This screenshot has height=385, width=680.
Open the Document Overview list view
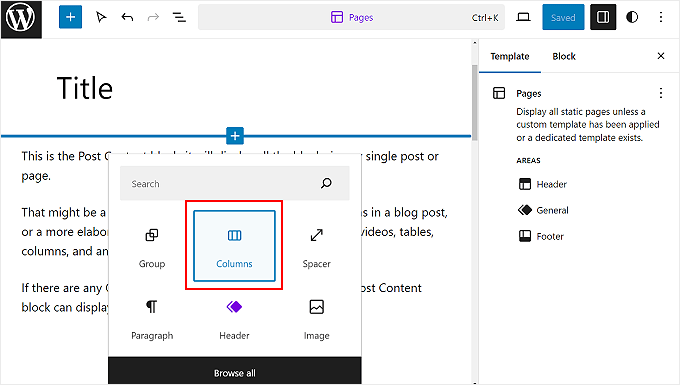pyautogui.click(x=179, y=17)
